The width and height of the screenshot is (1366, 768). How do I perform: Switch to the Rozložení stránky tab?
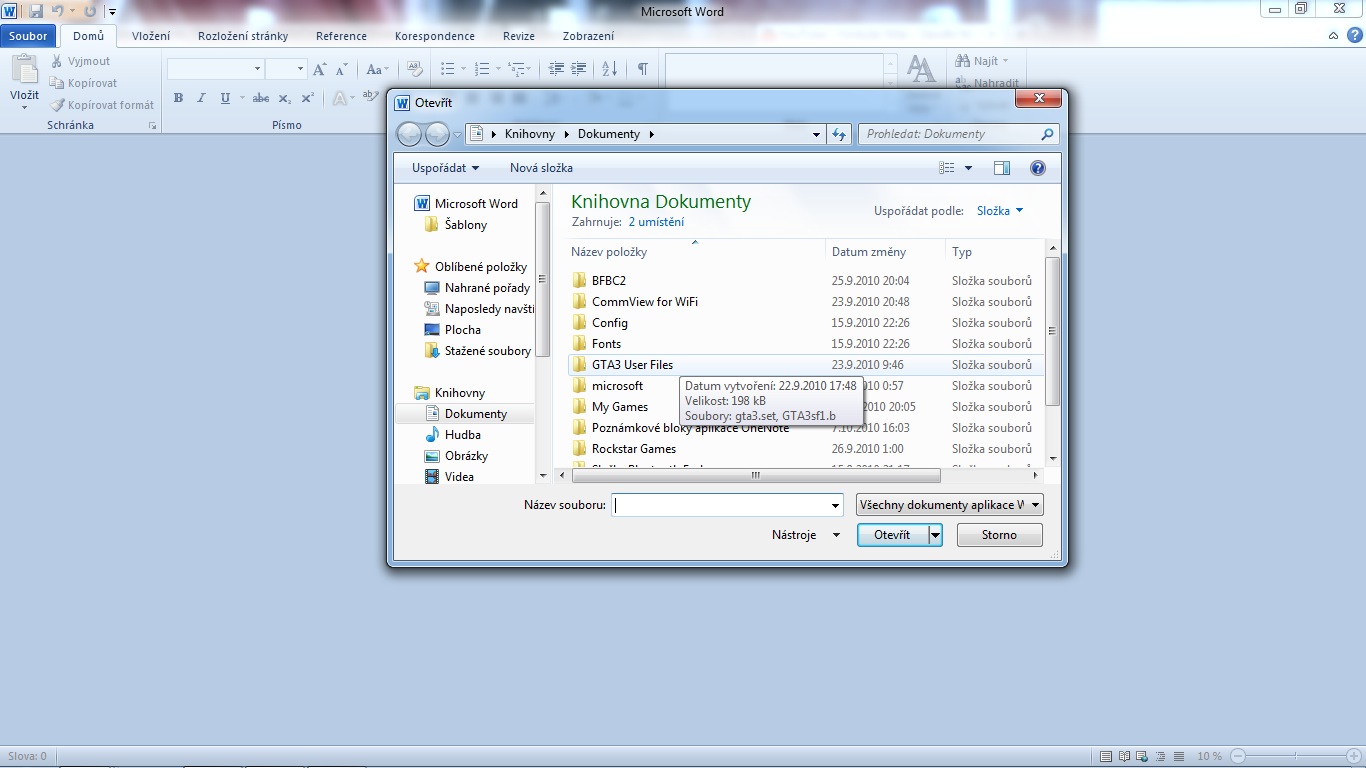coord(243,36)
